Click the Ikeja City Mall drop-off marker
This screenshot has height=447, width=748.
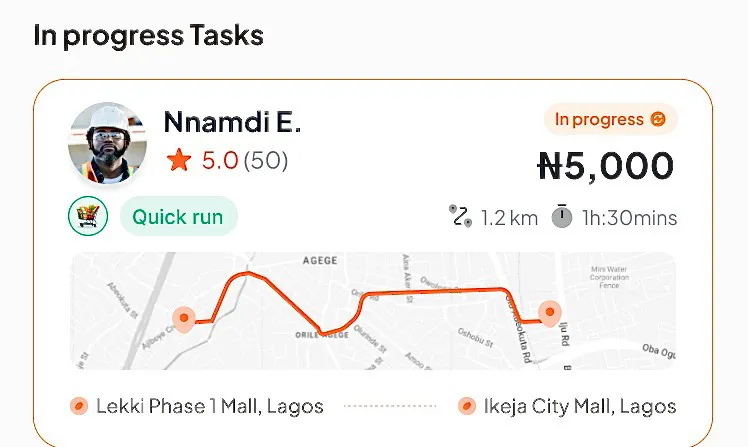tap(467, 406)
